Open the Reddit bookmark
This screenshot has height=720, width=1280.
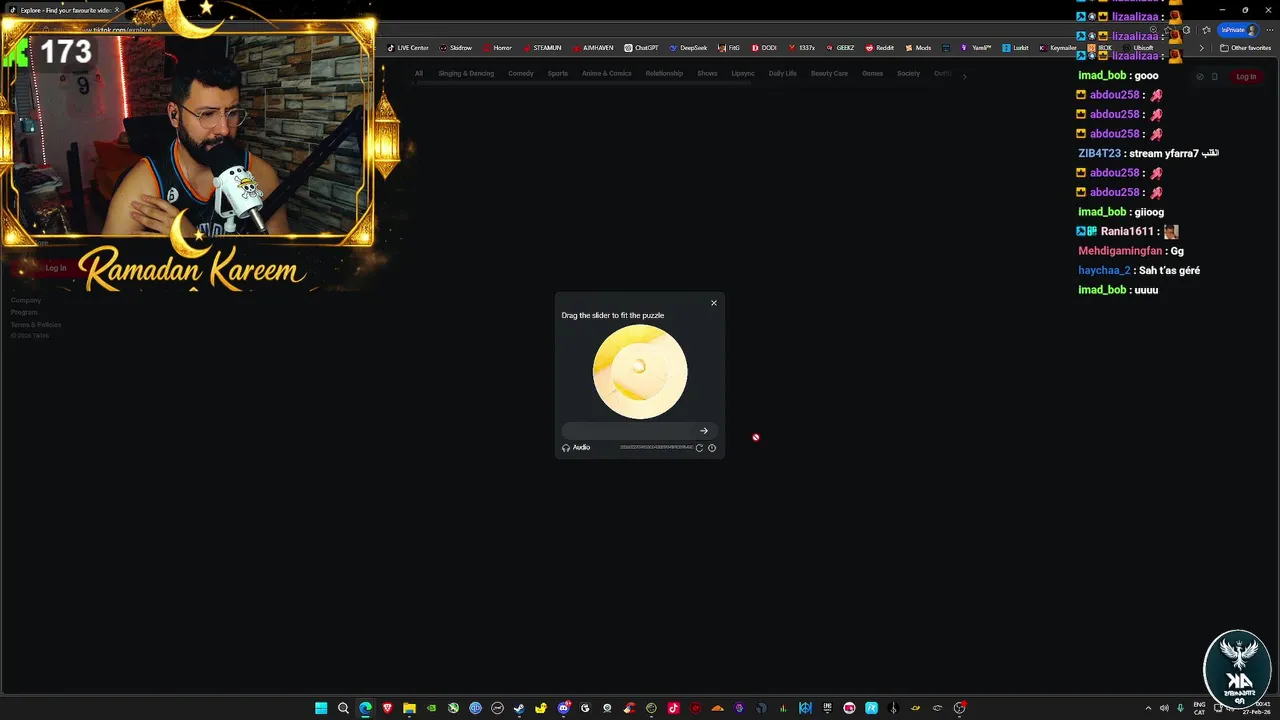pyautogui.click(x=880, y=48)
